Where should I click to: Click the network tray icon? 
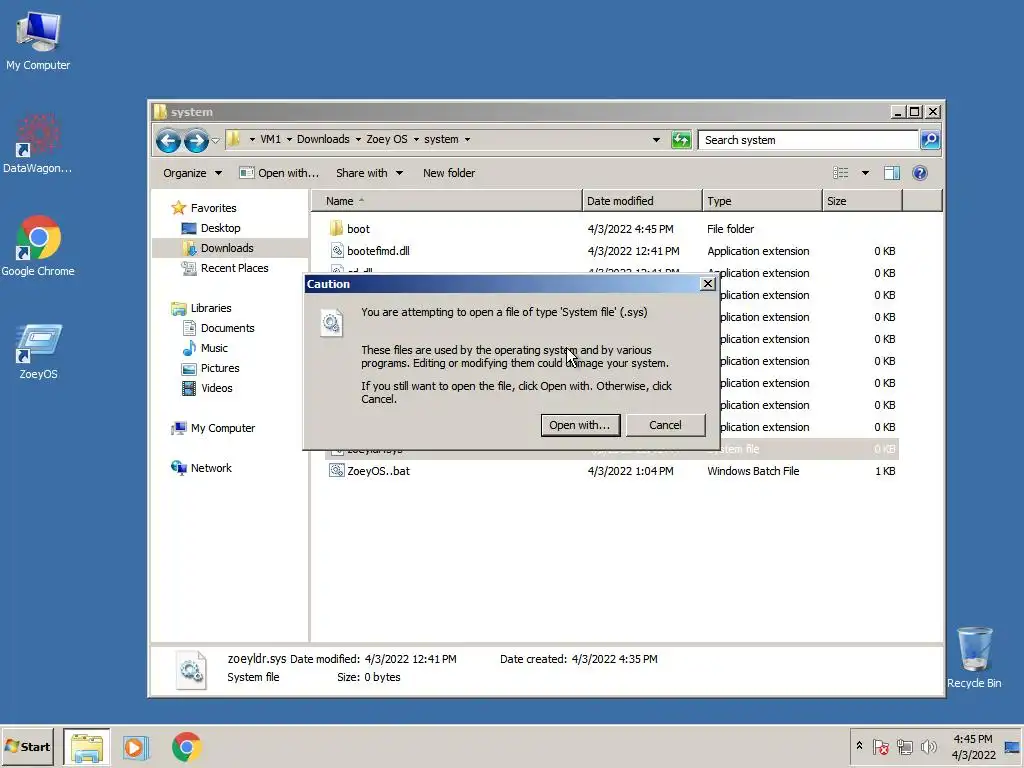[x=904, y=746]
